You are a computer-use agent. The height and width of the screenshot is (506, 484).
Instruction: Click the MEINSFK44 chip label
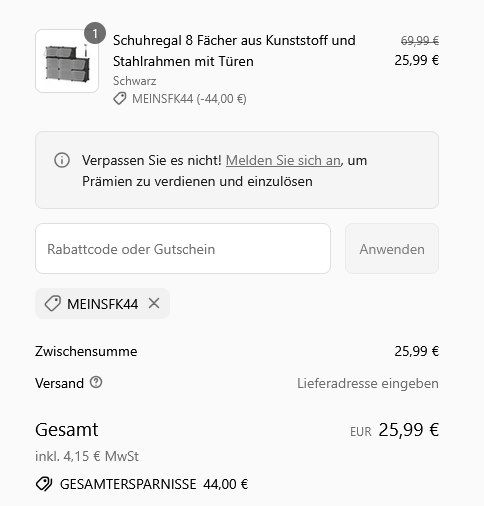pyautogui.click(x=103, y=304)
